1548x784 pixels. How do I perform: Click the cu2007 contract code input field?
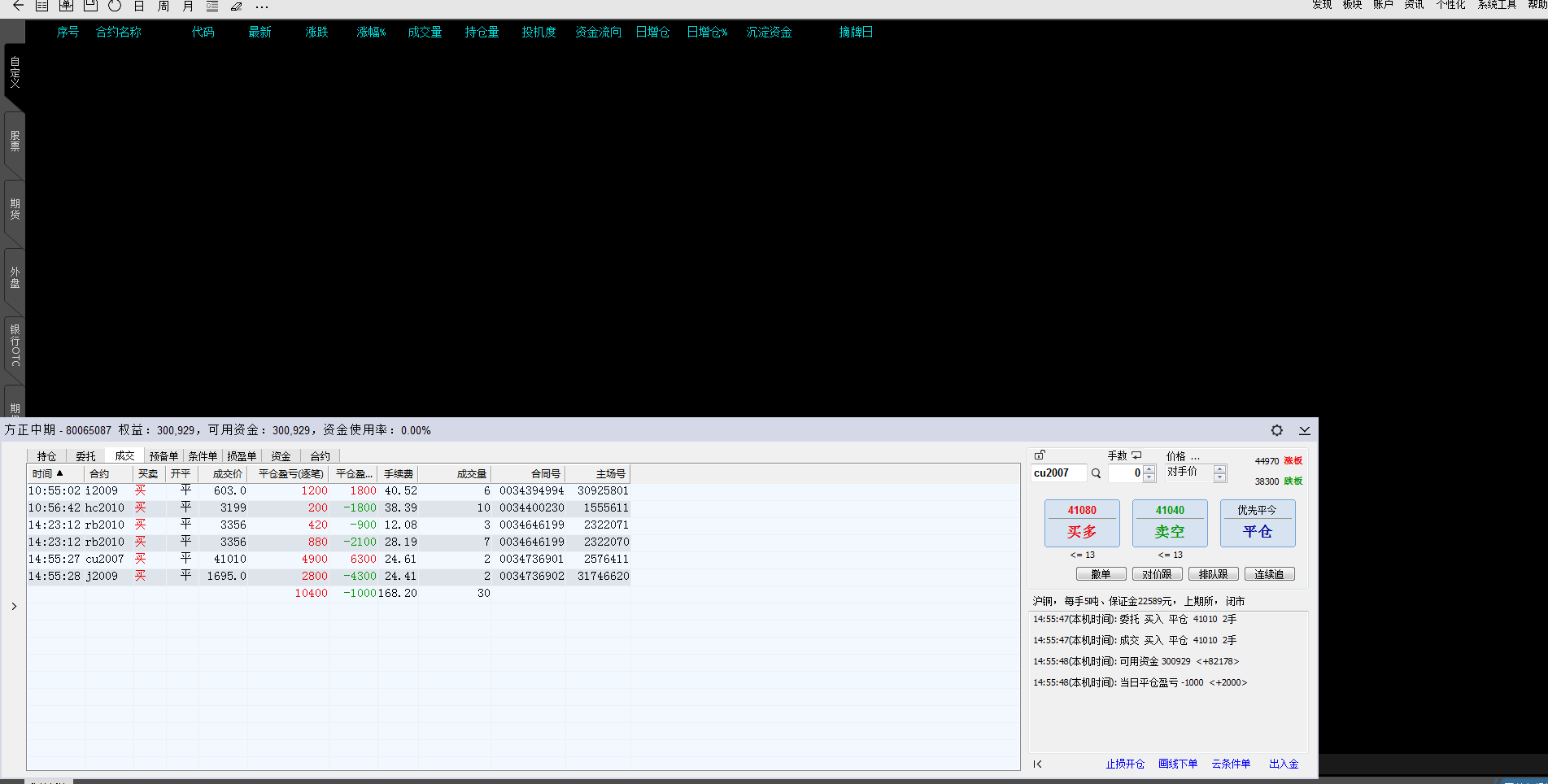1058,473
